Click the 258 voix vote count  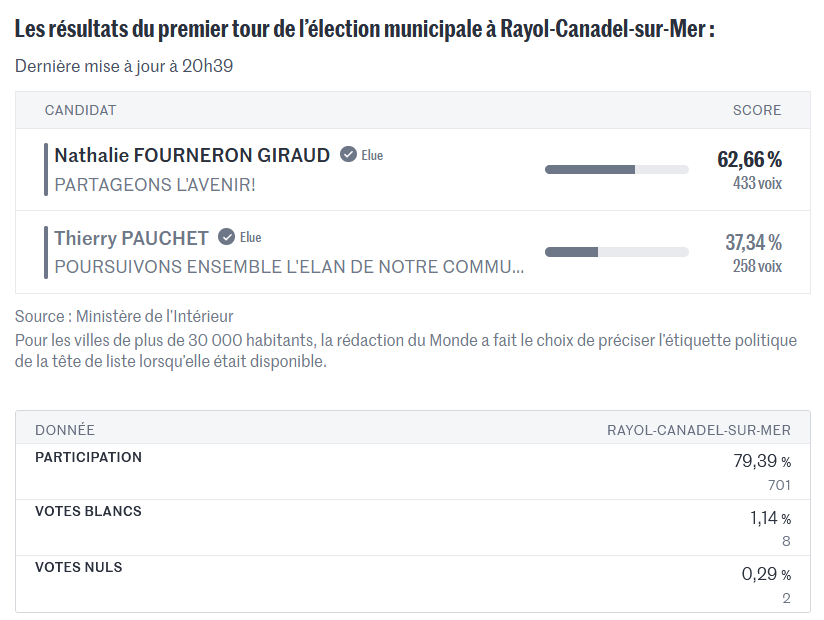pyautogui.click(x=757, y=266)
